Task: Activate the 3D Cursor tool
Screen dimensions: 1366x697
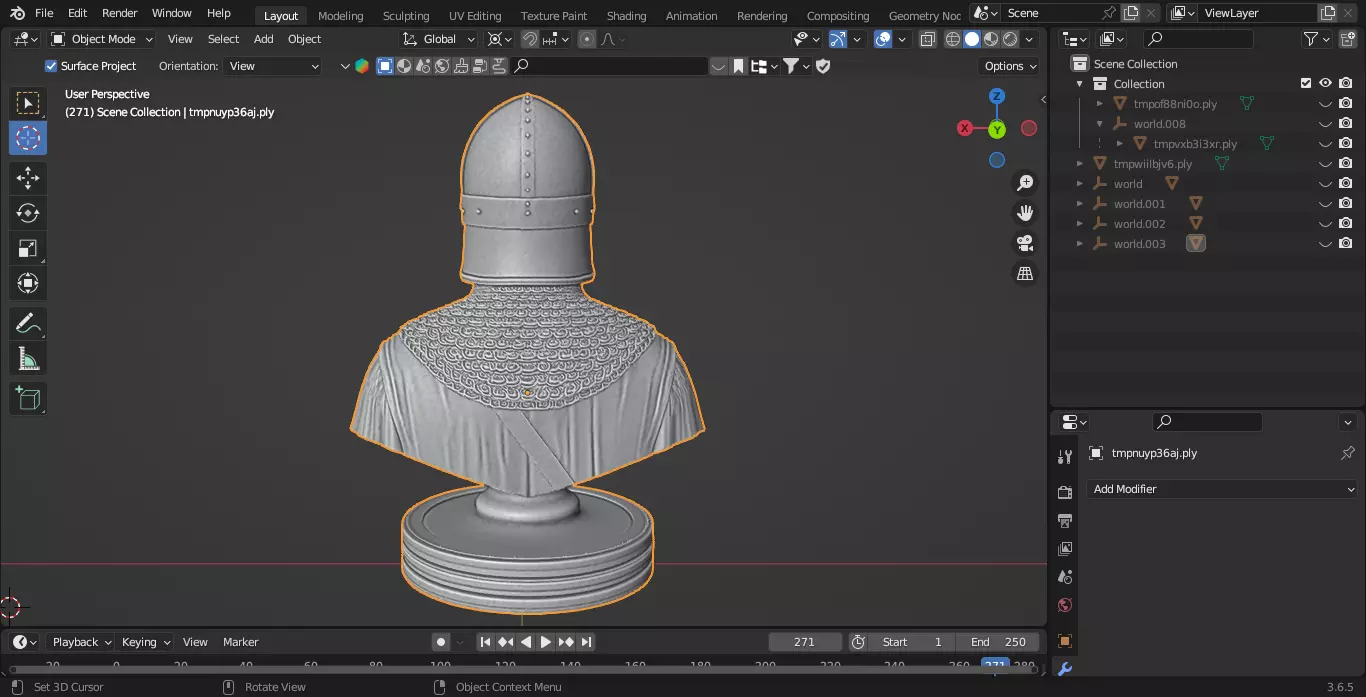Action: [x=28, y=138]
